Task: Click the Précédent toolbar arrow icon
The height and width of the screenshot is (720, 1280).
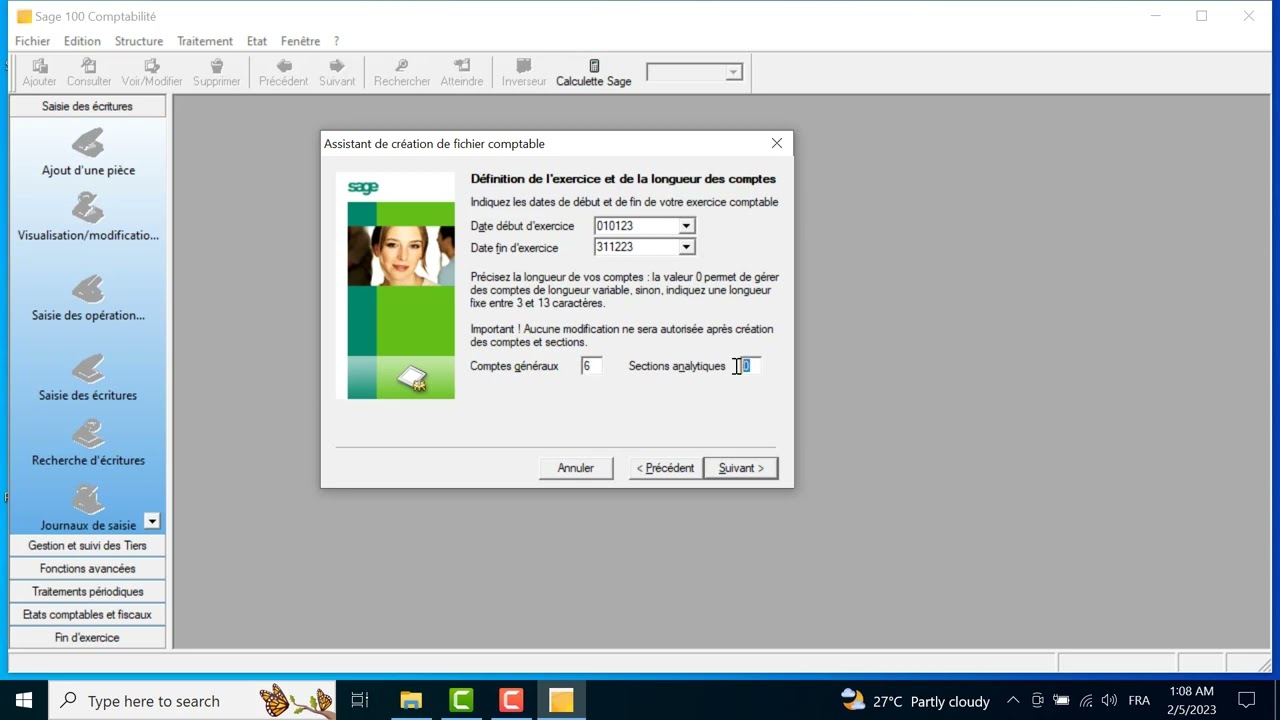Action: coord(284,66)
